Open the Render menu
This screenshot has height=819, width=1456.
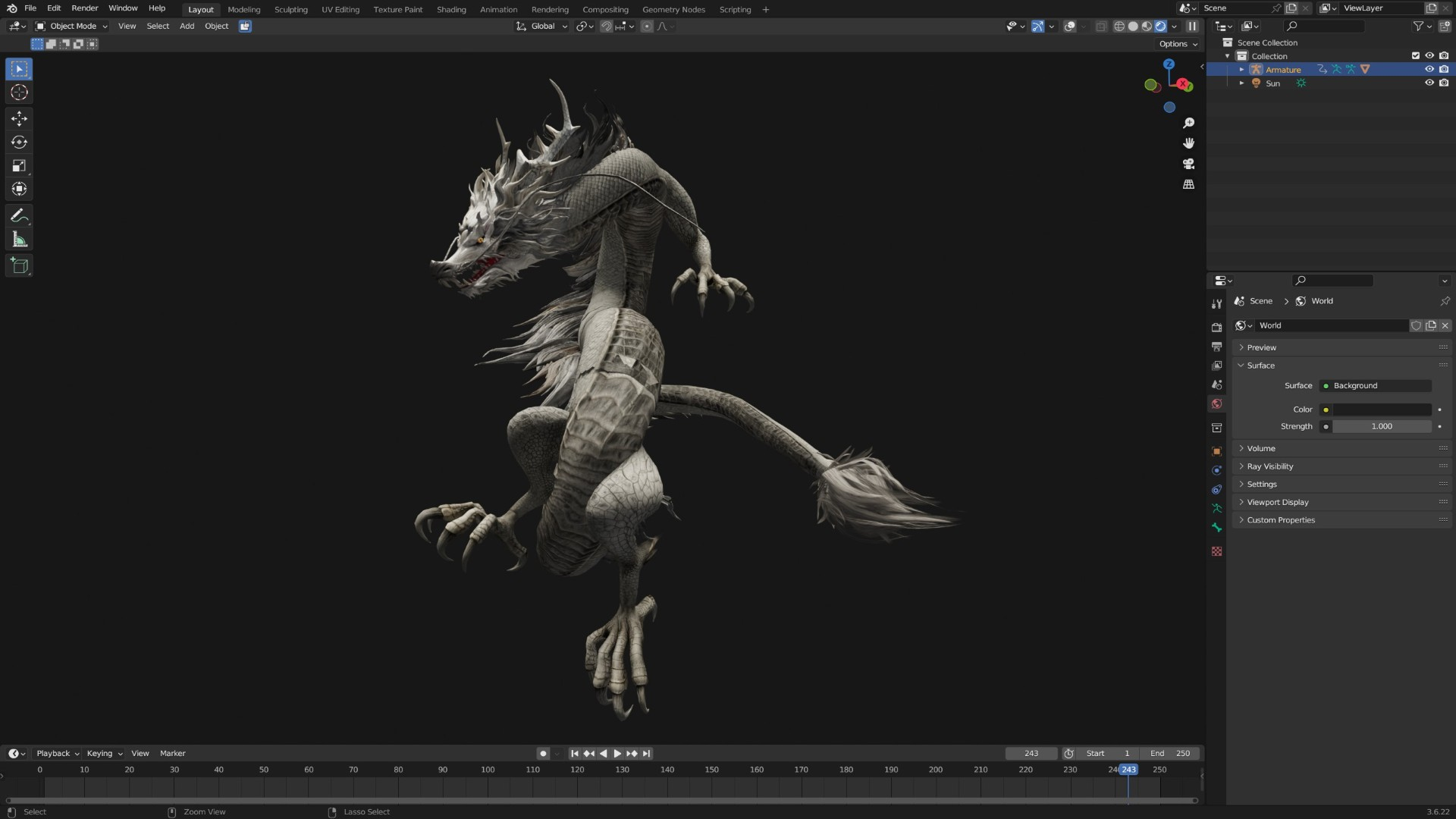[85, 8]
